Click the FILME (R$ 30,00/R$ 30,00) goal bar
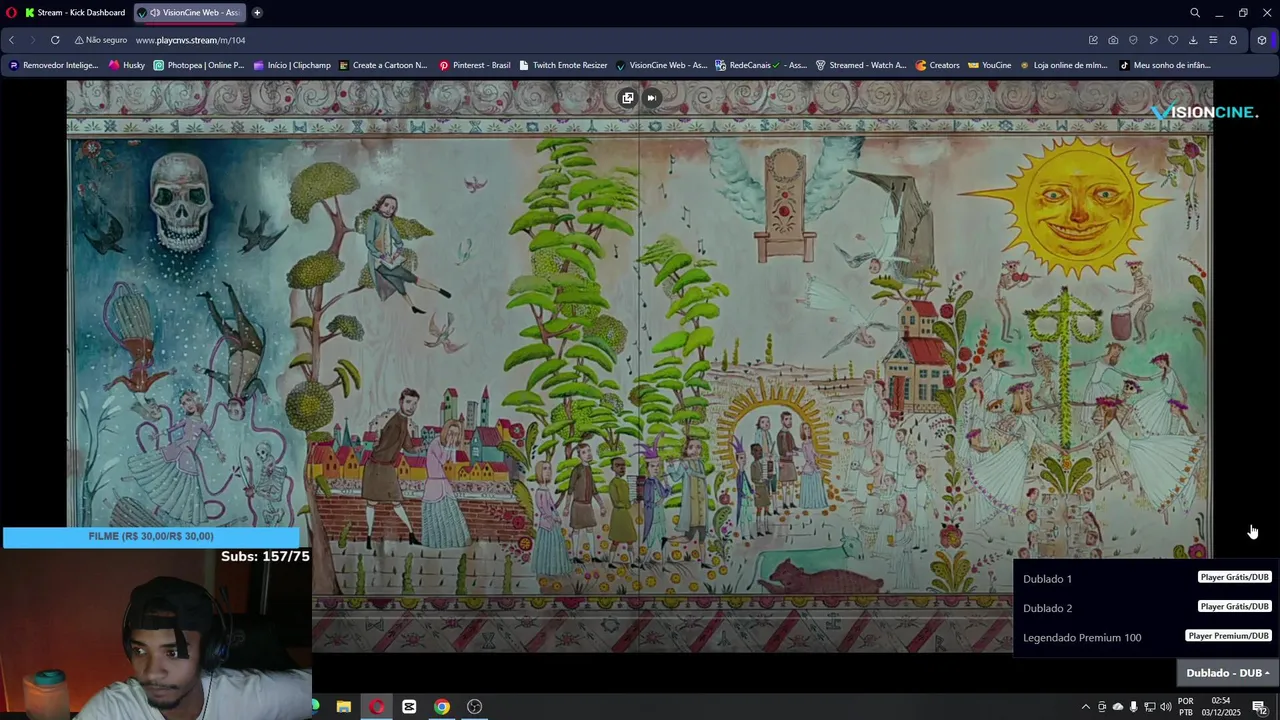1280x720 pixels. pyautogui.click(x=151, y=537)
